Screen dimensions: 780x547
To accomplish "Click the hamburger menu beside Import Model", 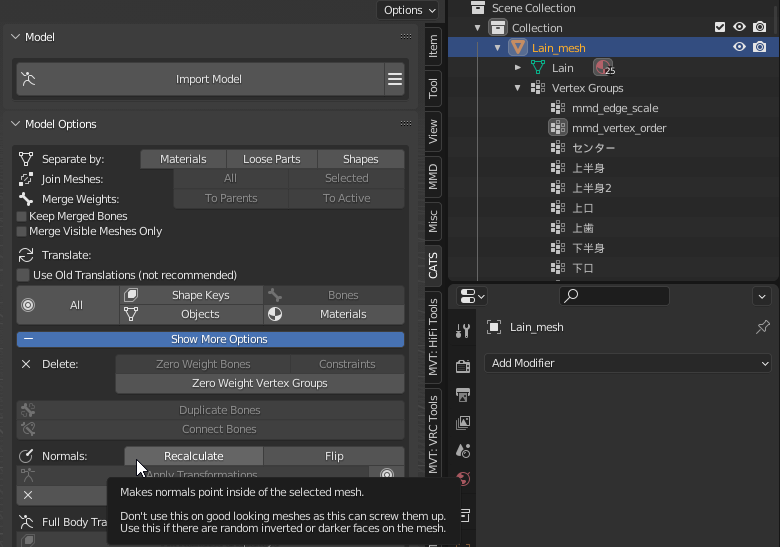I will point(395,79).
